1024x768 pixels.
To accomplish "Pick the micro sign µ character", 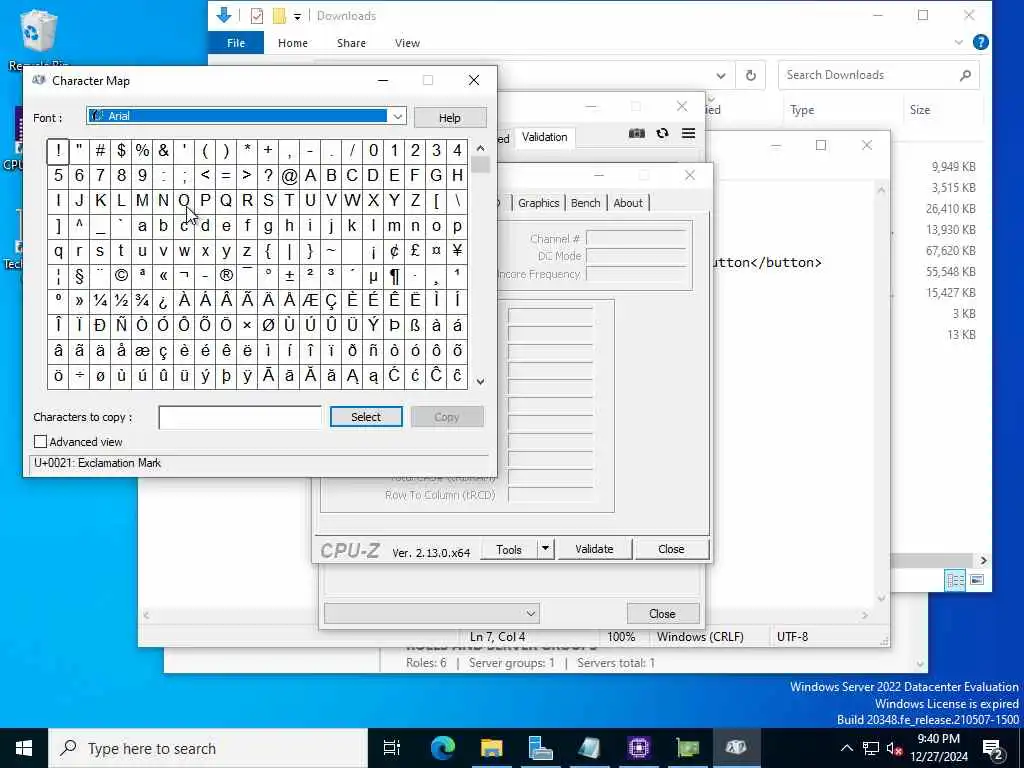I will tap(374, 276).
